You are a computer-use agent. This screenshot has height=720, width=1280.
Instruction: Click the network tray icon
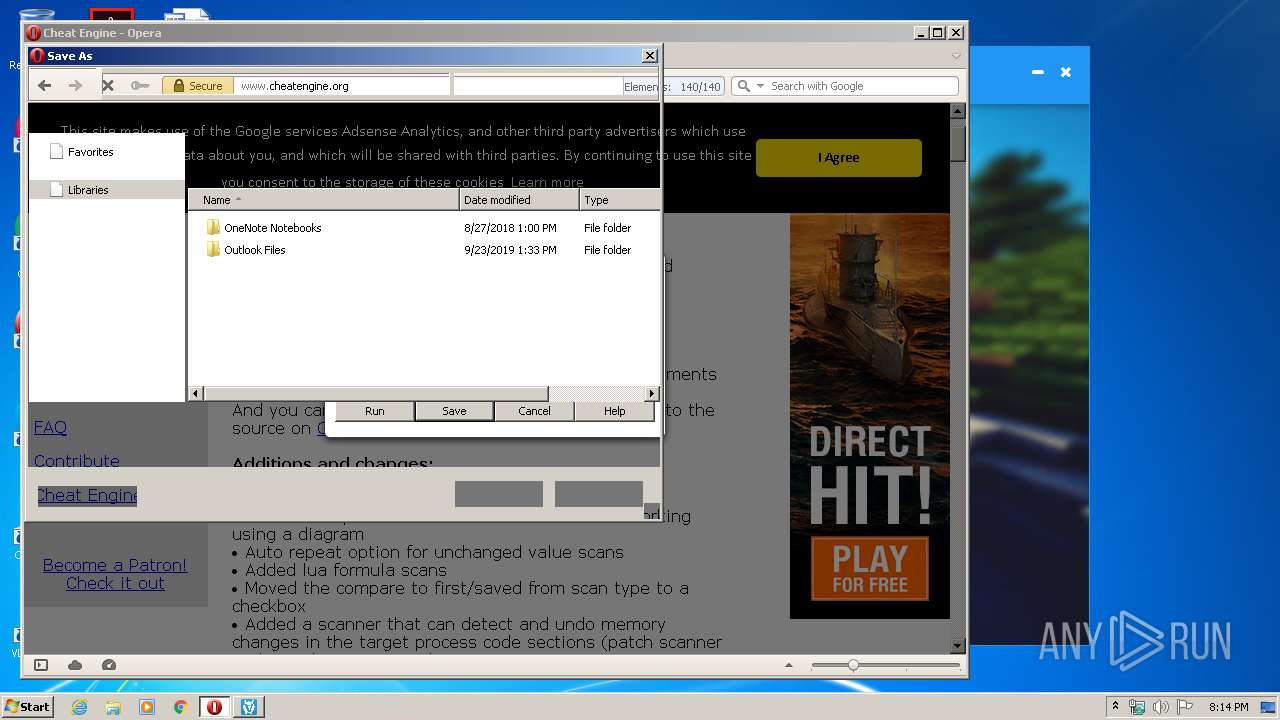click(1137, 707)
